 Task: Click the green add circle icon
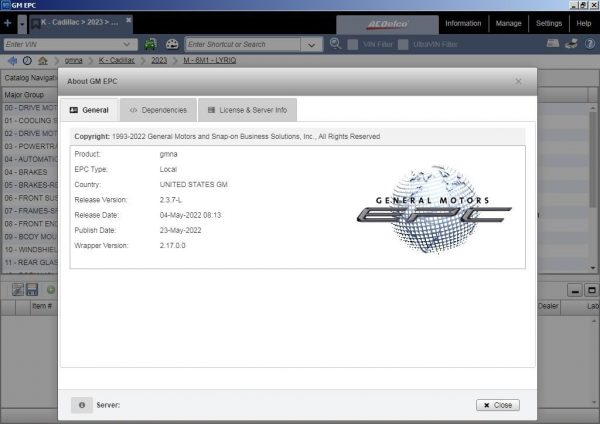[x=51, y=290]
